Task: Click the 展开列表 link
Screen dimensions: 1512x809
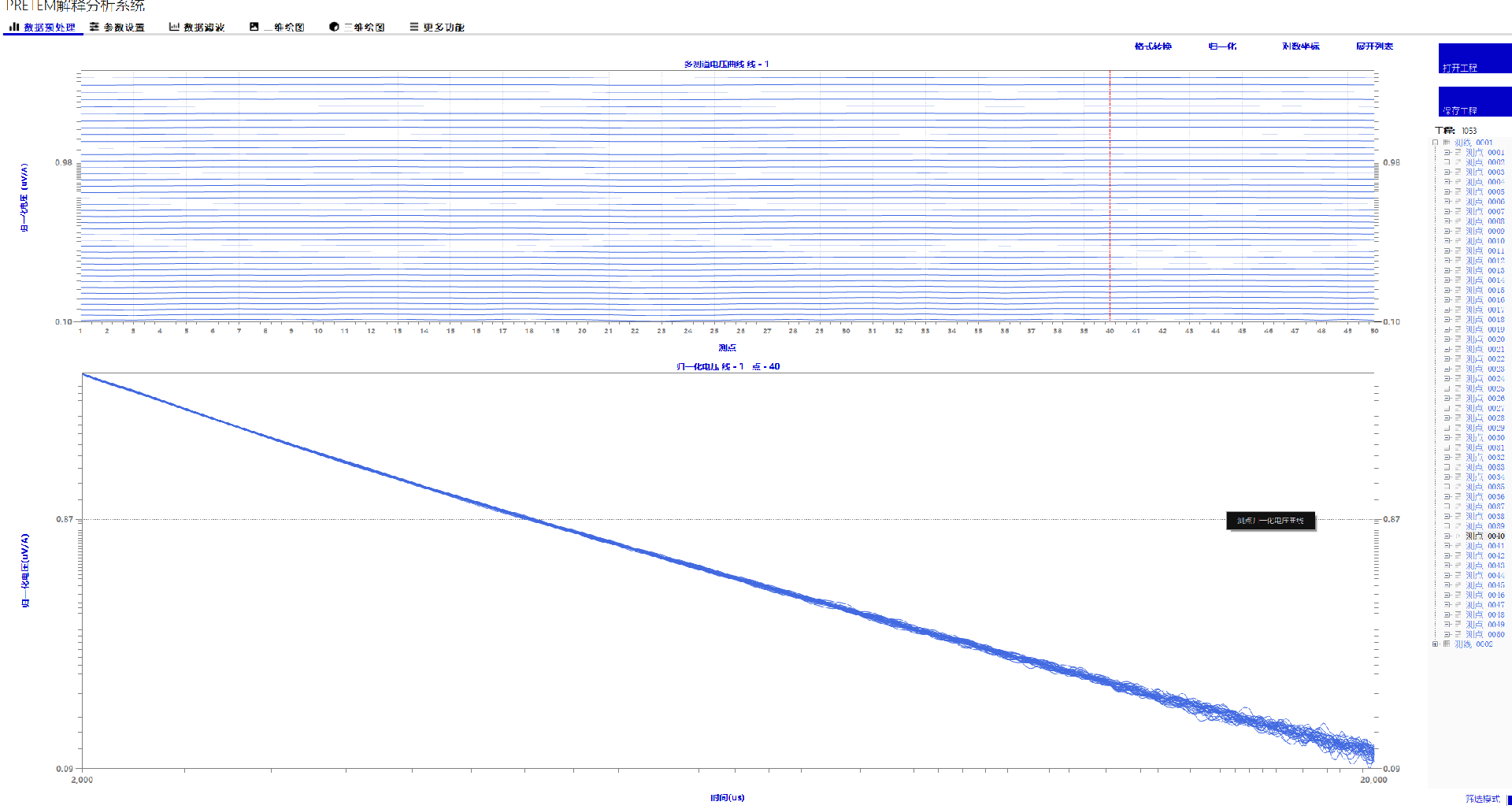Action: click(x=1374, y=46)
